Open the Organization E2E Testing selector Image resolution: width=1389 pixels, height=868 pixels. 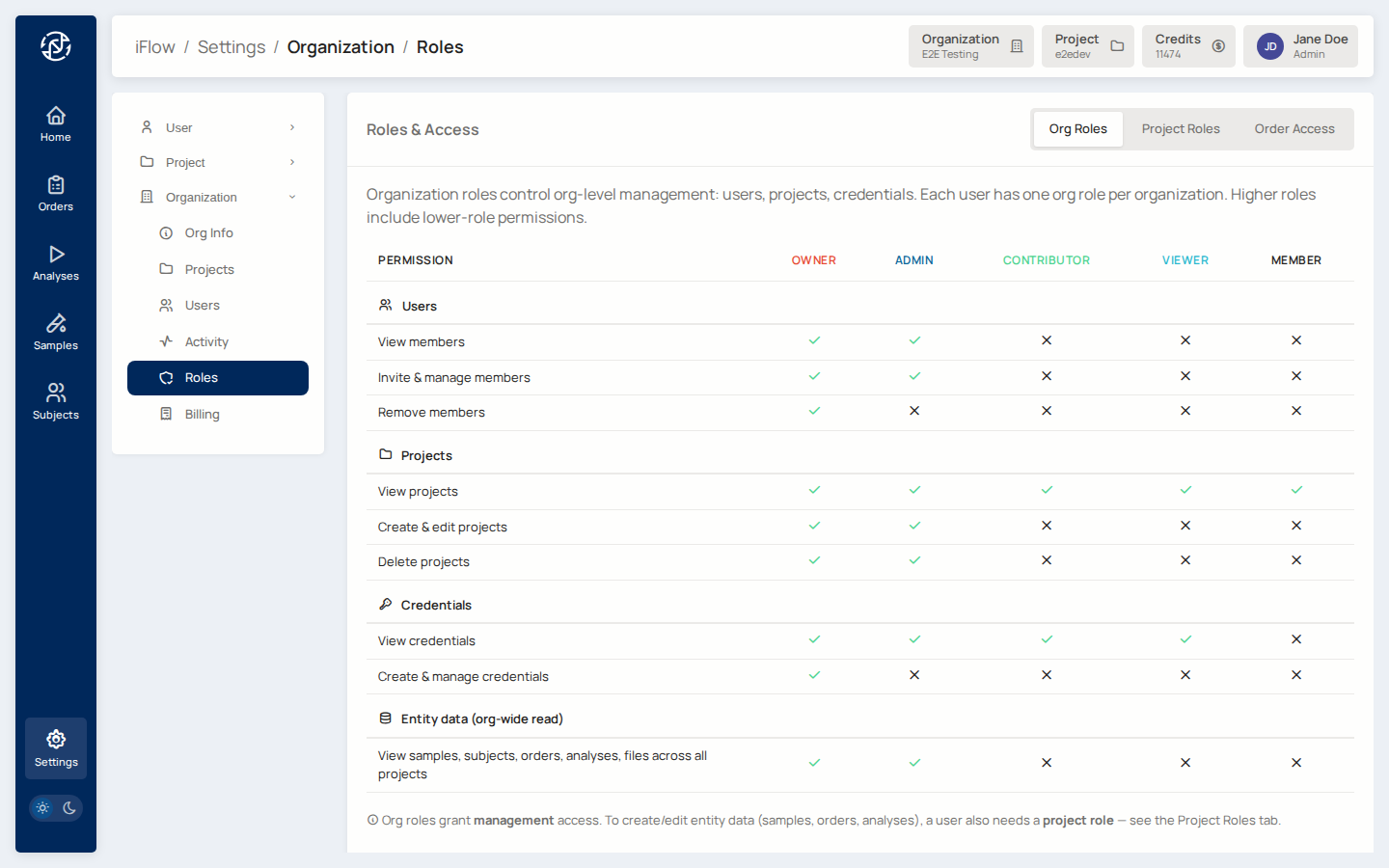tap(970, 46)
